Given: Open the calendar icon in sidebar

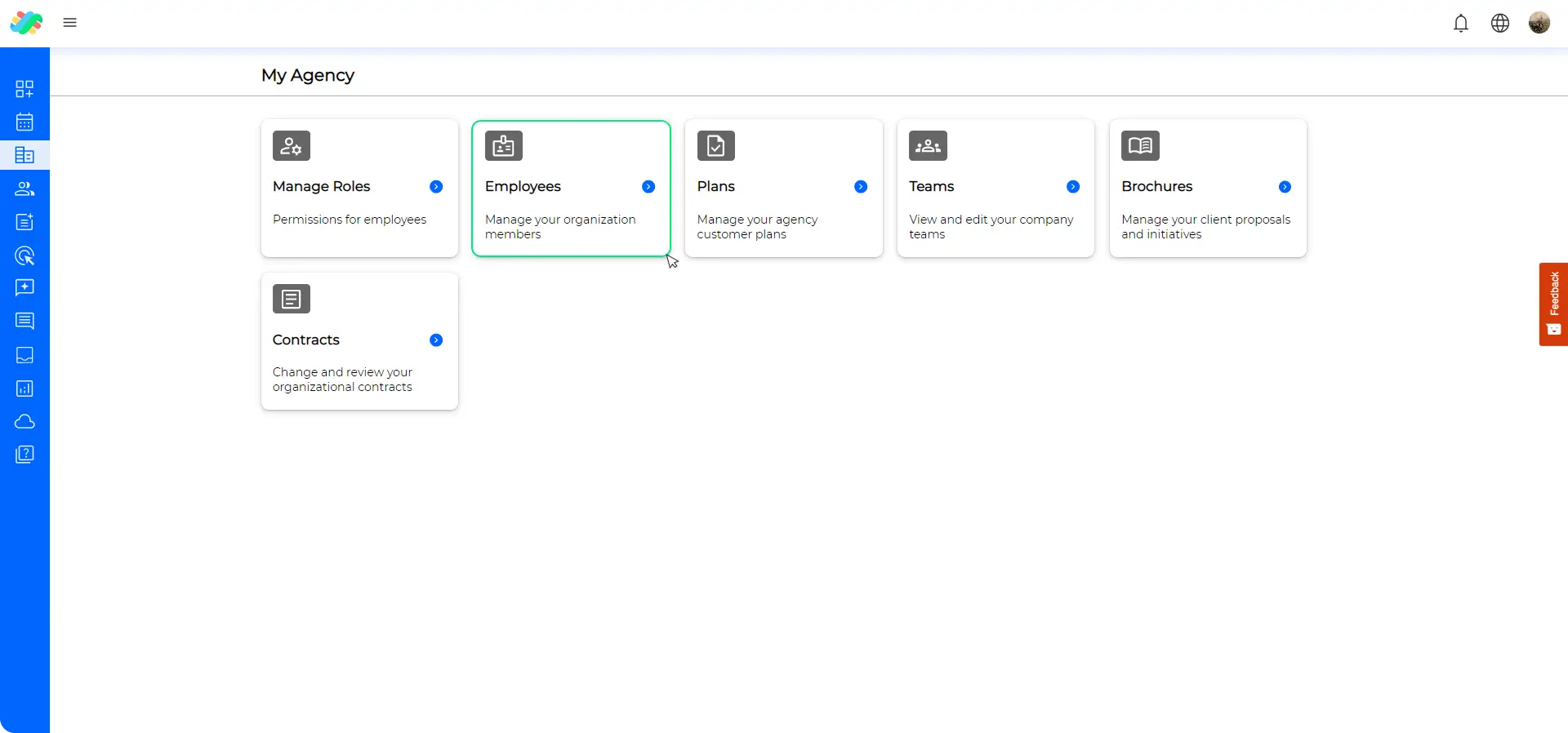Looking at the screenshot, I should click(24, 122).
